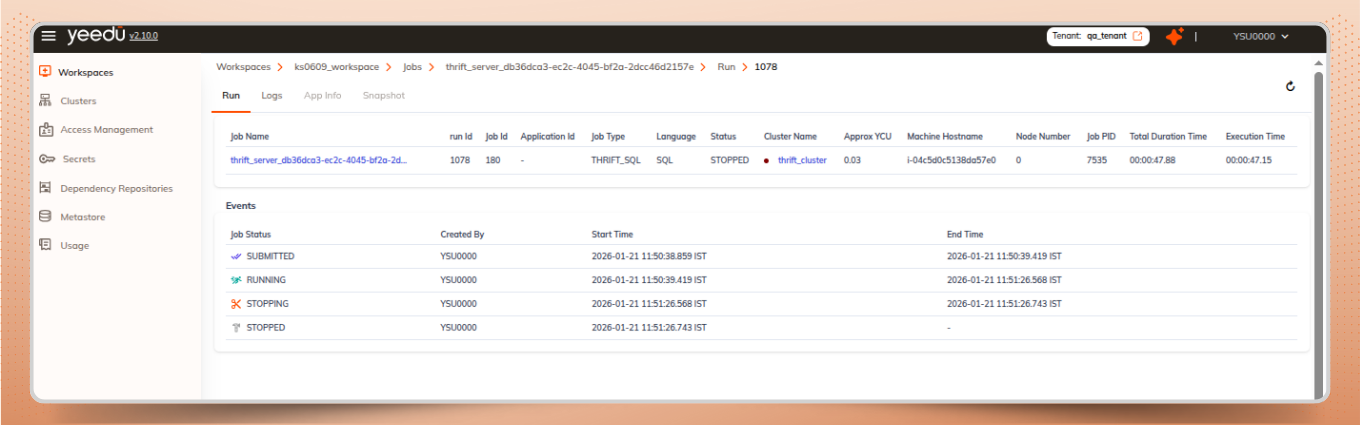Click total duration 00:00:47.88
Screen dimensions: 1360x425
coord(1152,160)
